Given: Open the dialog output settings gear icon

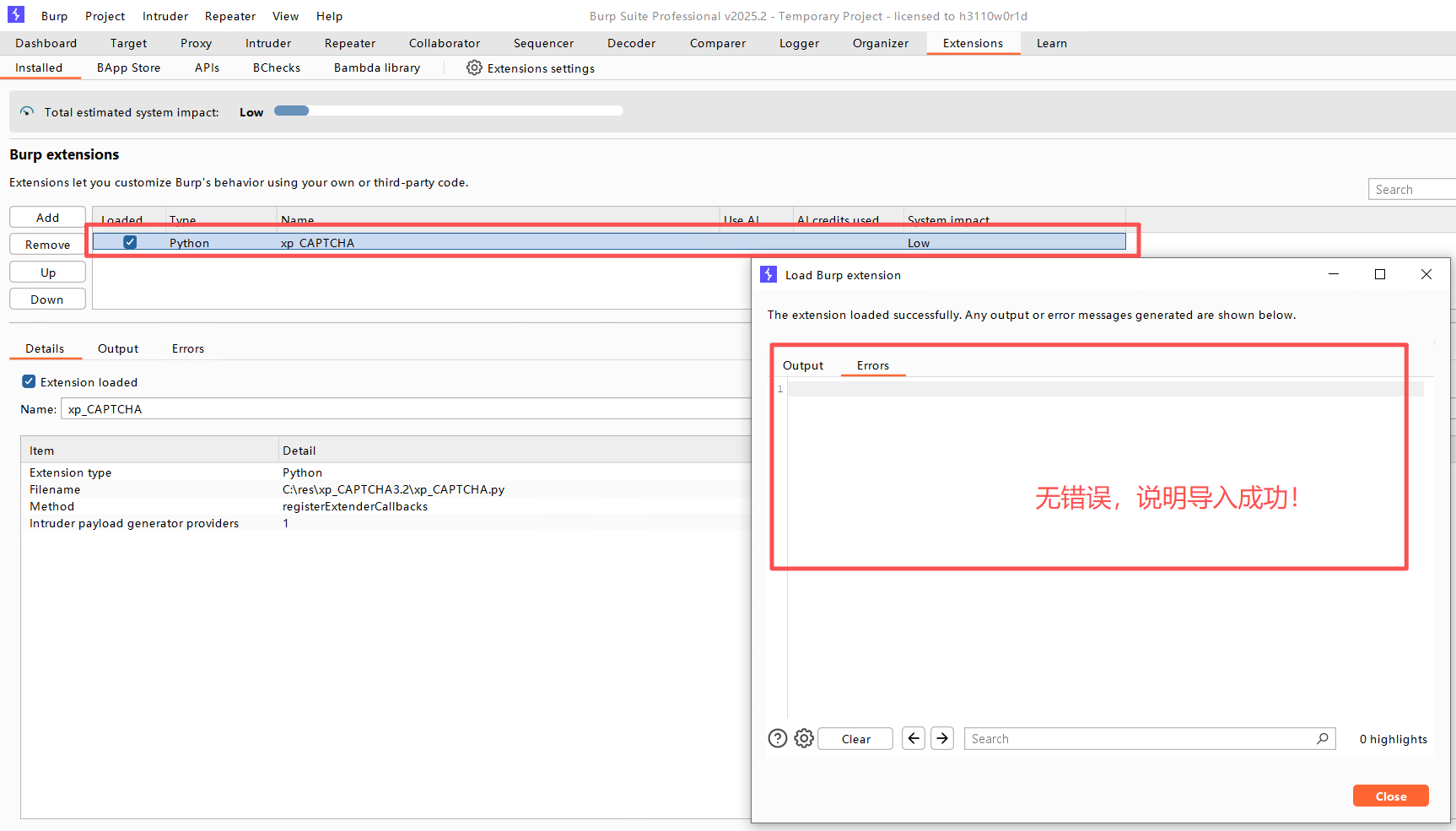Looking at the screenshot, I should [804, 738].
